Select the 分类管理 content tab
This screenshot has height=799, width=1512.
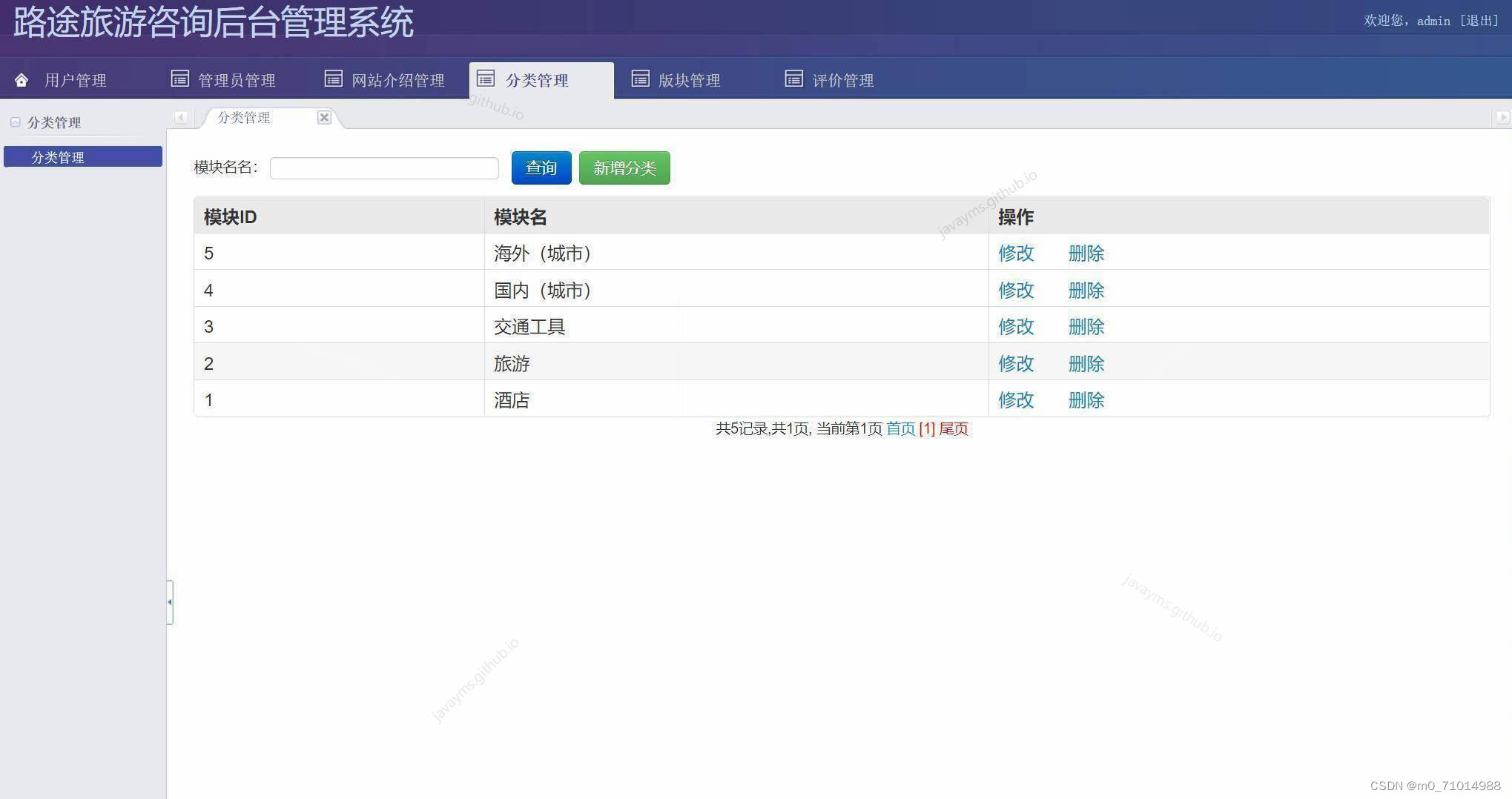point(244,117)
